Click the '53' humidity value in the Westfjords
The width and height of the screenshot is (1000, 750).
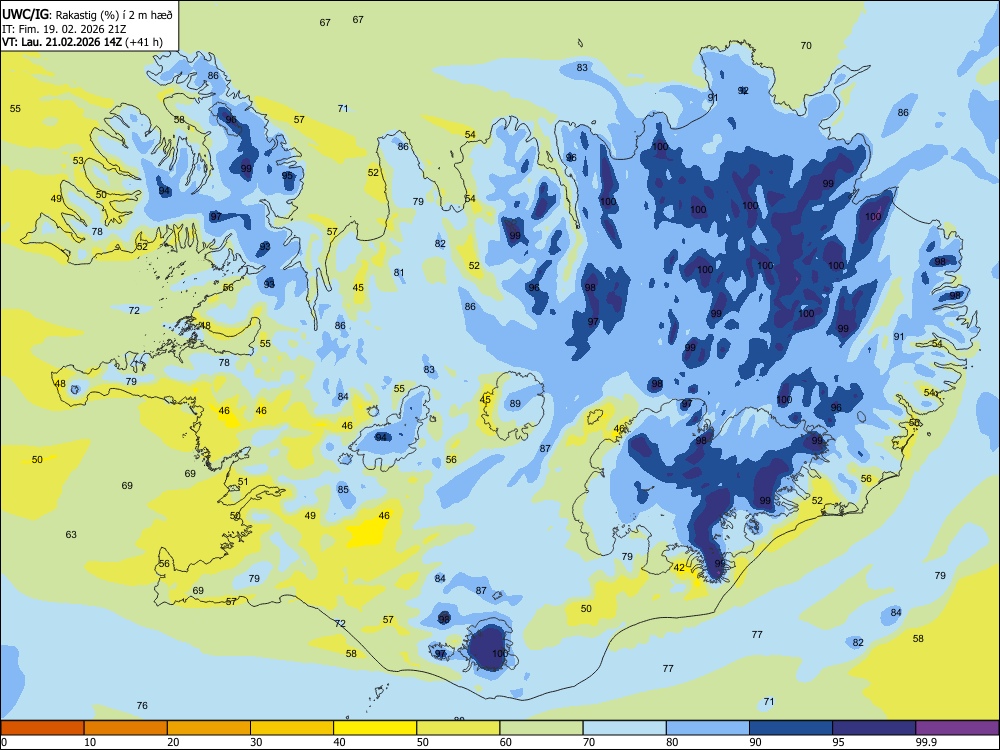pos(78,161)
